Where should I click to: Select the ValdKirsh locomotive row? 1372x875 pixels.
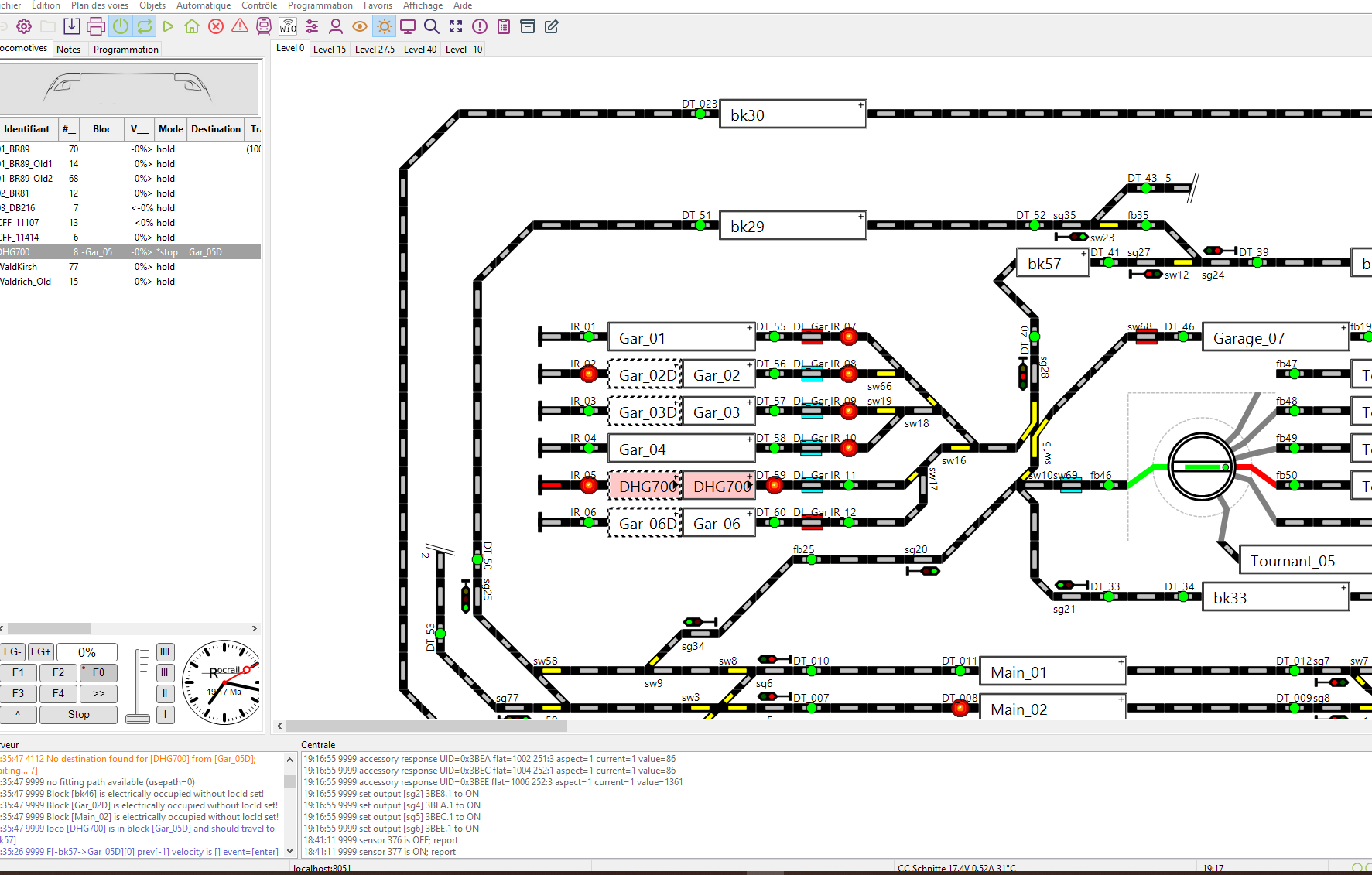click(x=130, y=267)
